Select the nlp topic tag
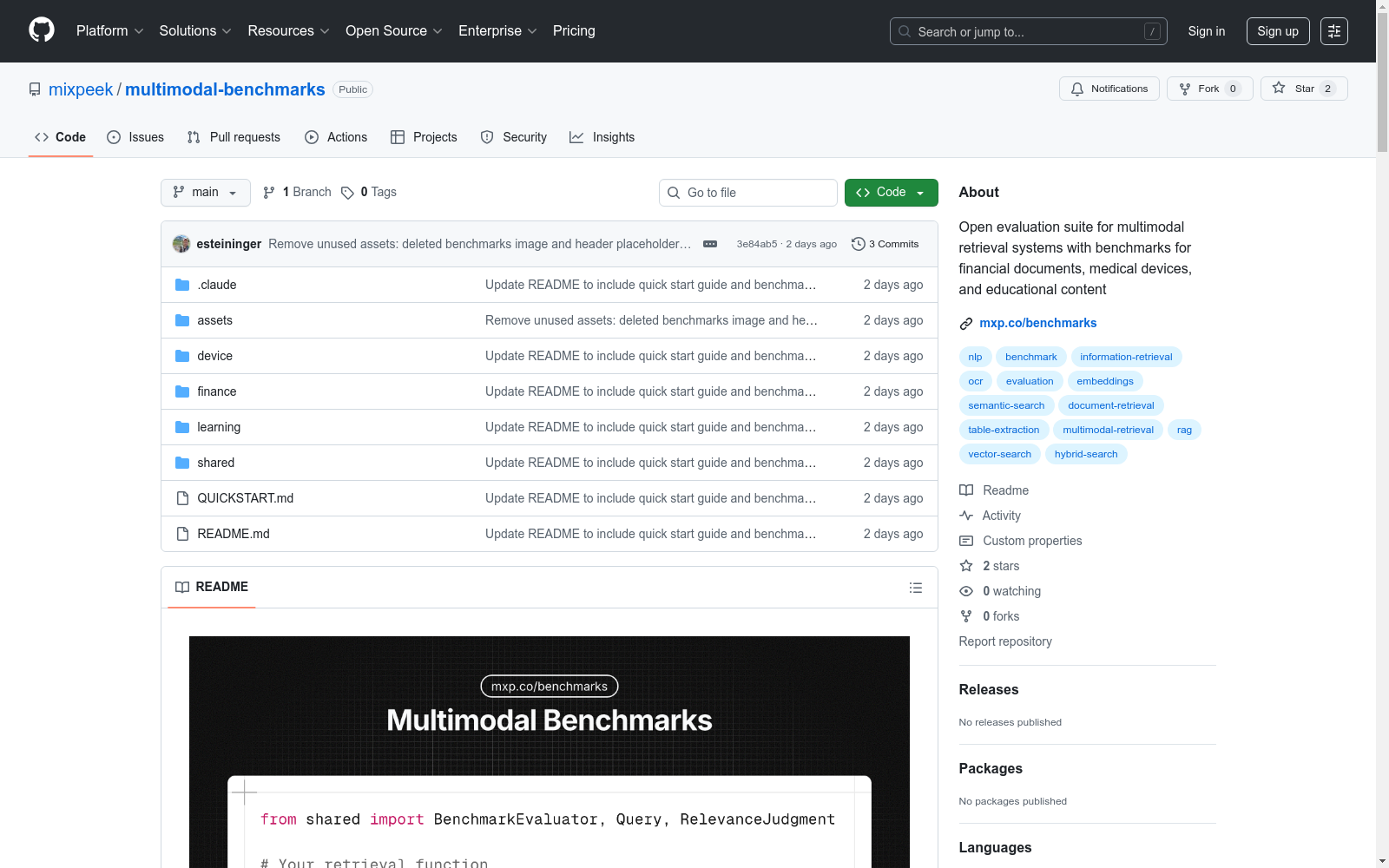The height and width of the screenshot is (868, 1389). 975,357
